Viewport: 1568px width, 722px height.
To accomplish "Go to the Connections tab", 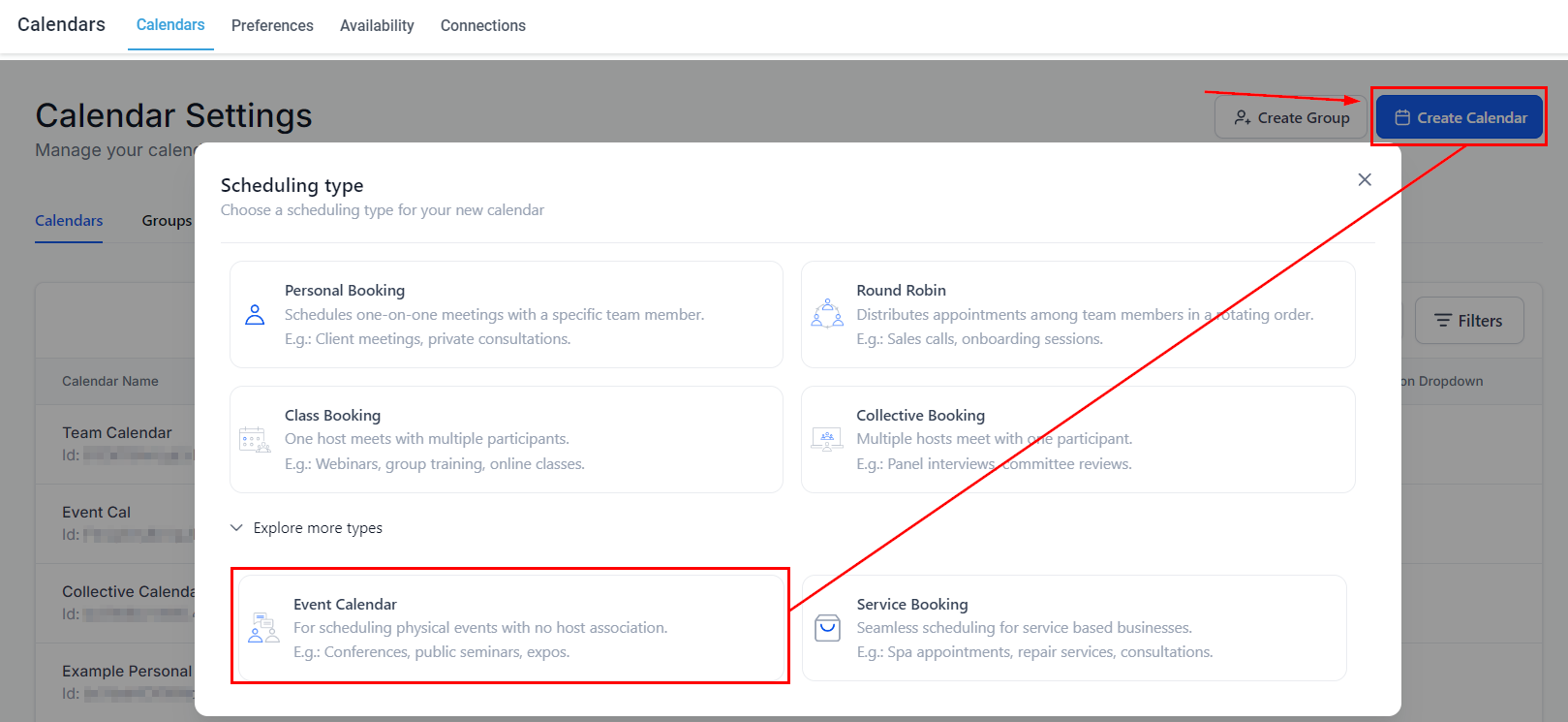I will coord(482,25).
